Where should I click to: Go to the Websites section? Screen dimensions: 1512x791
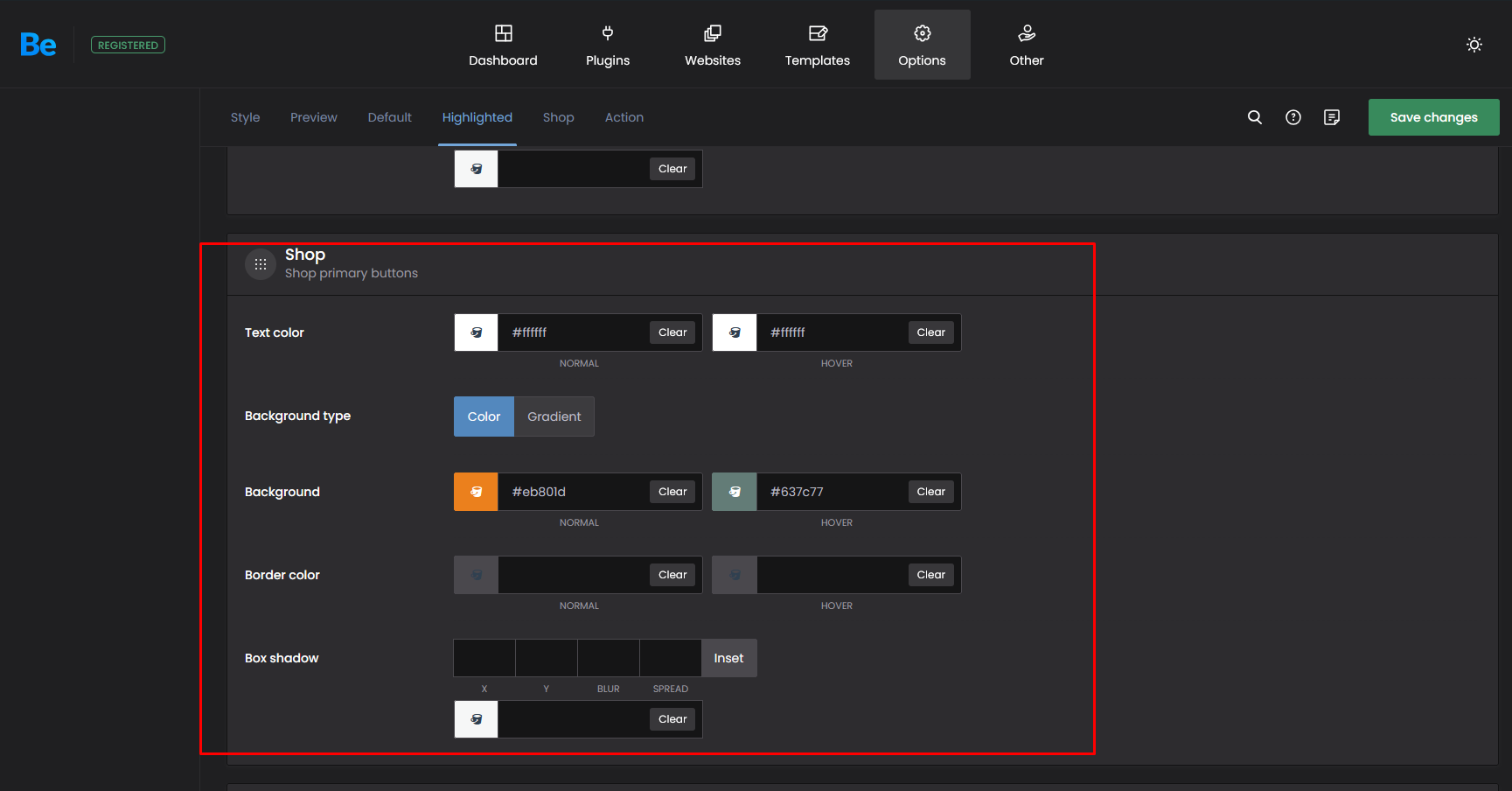(712, 45)
